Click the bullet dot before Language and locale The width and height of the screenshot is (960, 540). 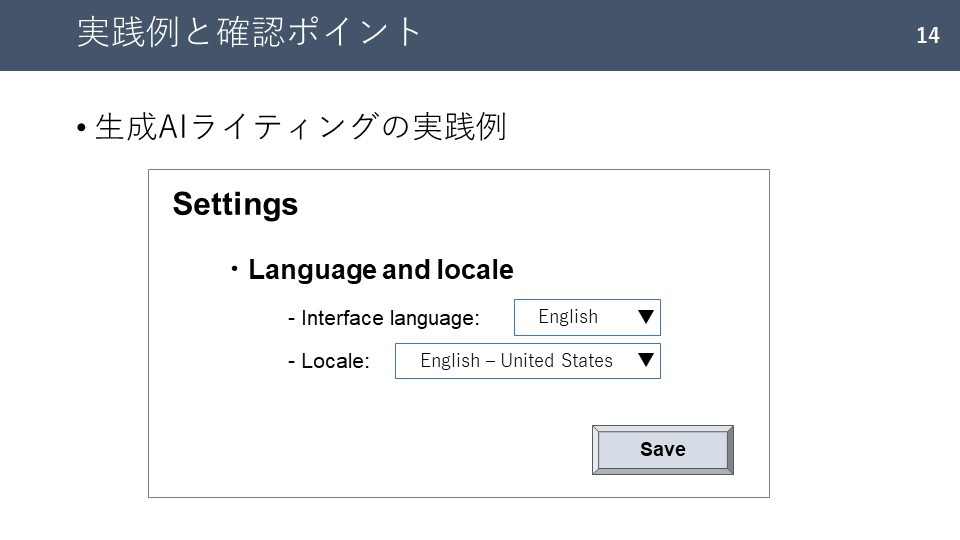(234, 269)
